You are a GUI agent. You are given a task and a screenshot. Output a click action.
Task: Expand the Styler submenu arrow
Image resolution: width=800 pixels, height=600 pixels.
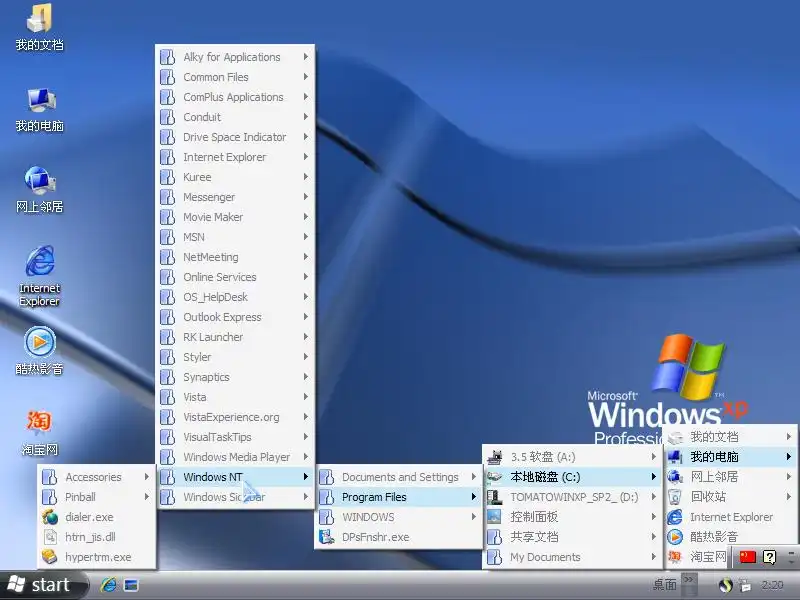click(306, 357)
